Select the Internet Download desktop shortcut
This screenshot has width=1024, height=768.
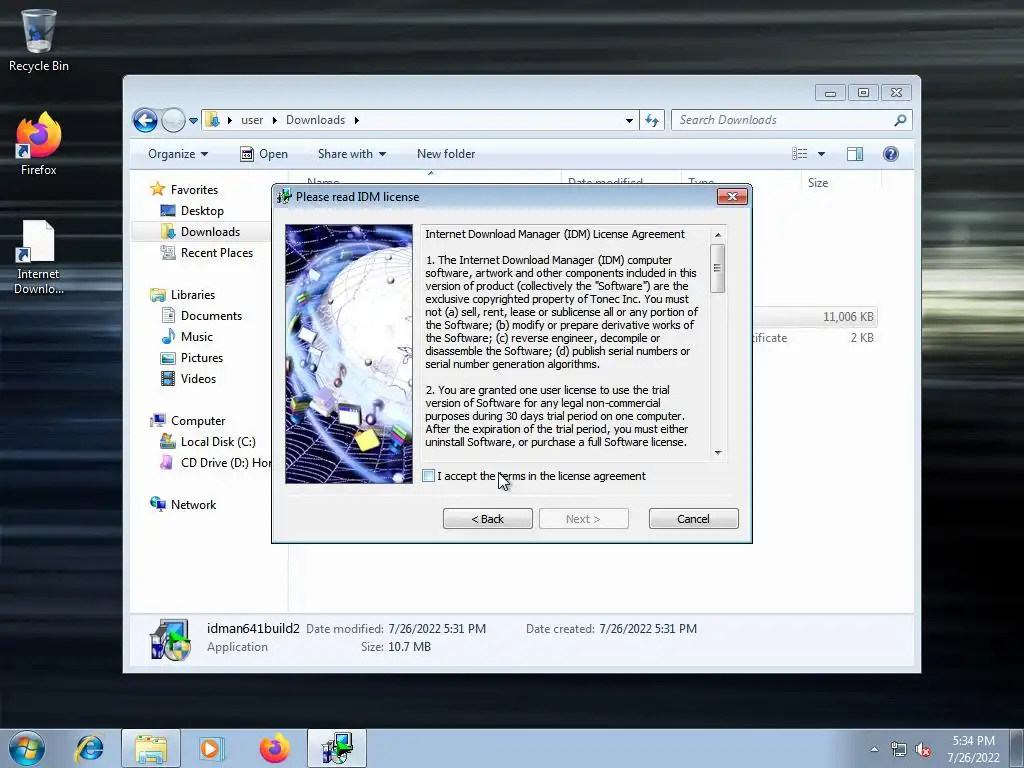coord(39,258)
